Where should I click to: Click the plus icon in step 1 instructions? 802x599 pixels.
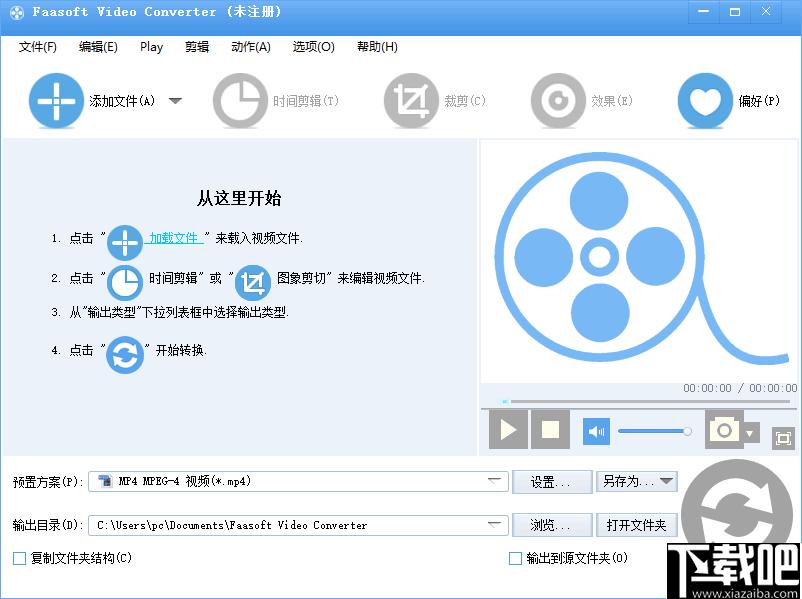coord(125,242)
